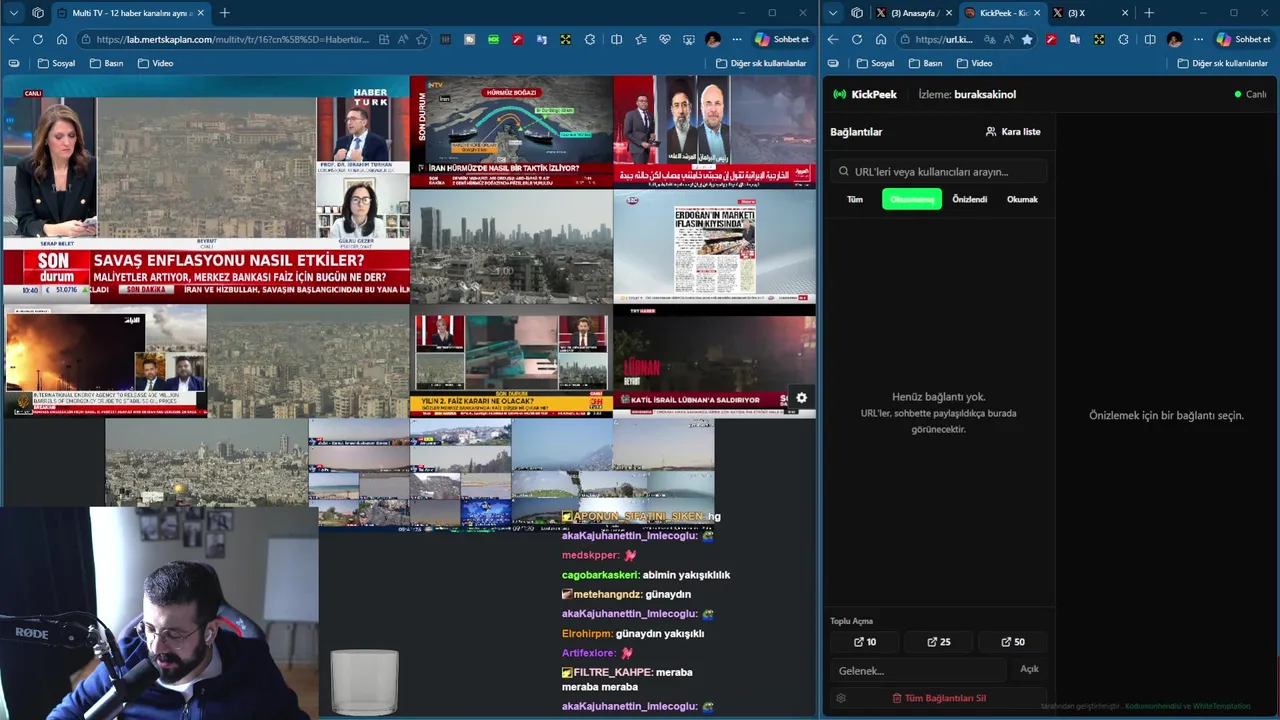Go to home page in right browser
The height and width of the screenshot is (720, 1280).
click(x=881, y=39)
